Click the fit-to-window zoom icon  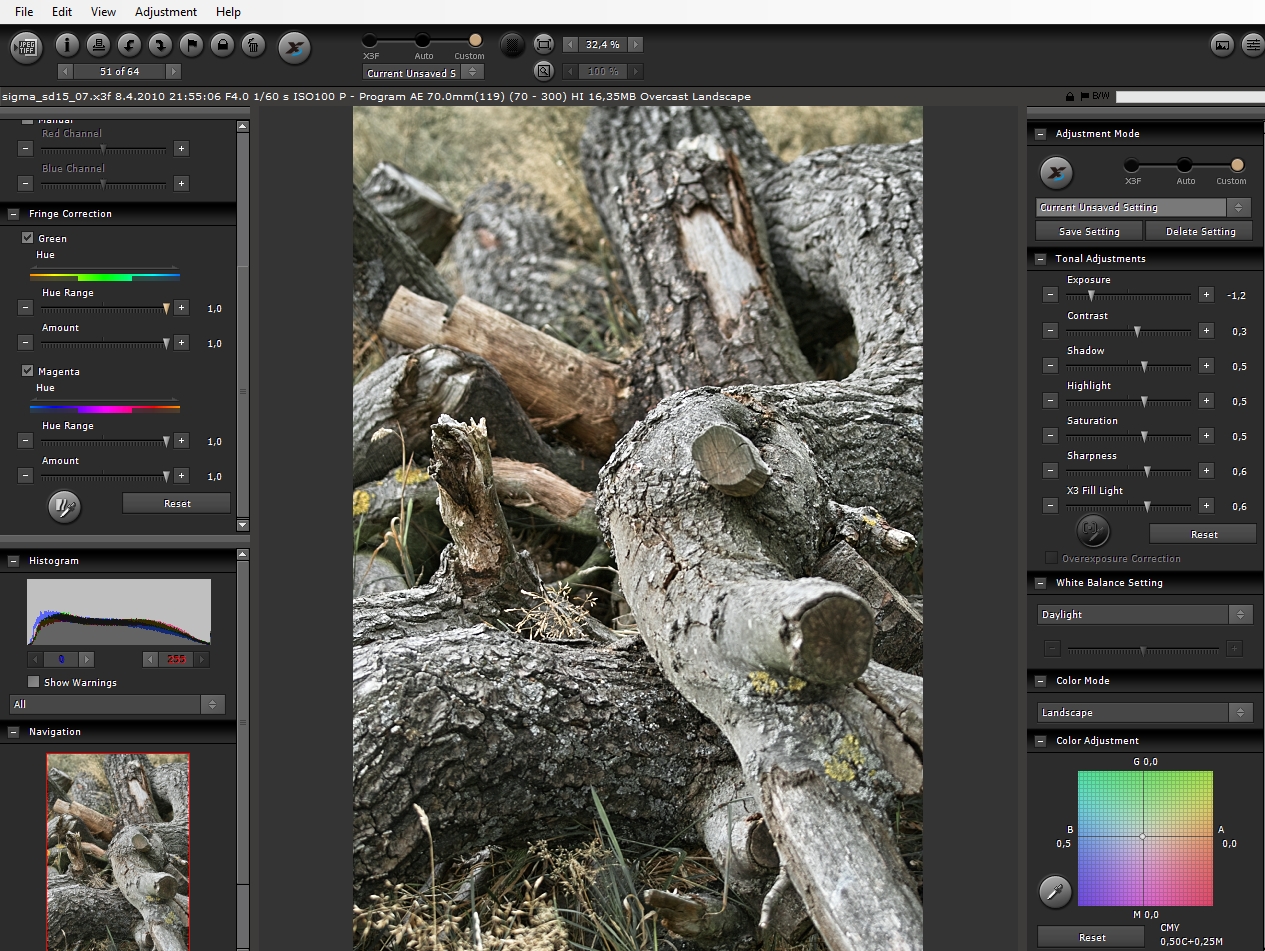pyautogui.click(x=544, y=45)
